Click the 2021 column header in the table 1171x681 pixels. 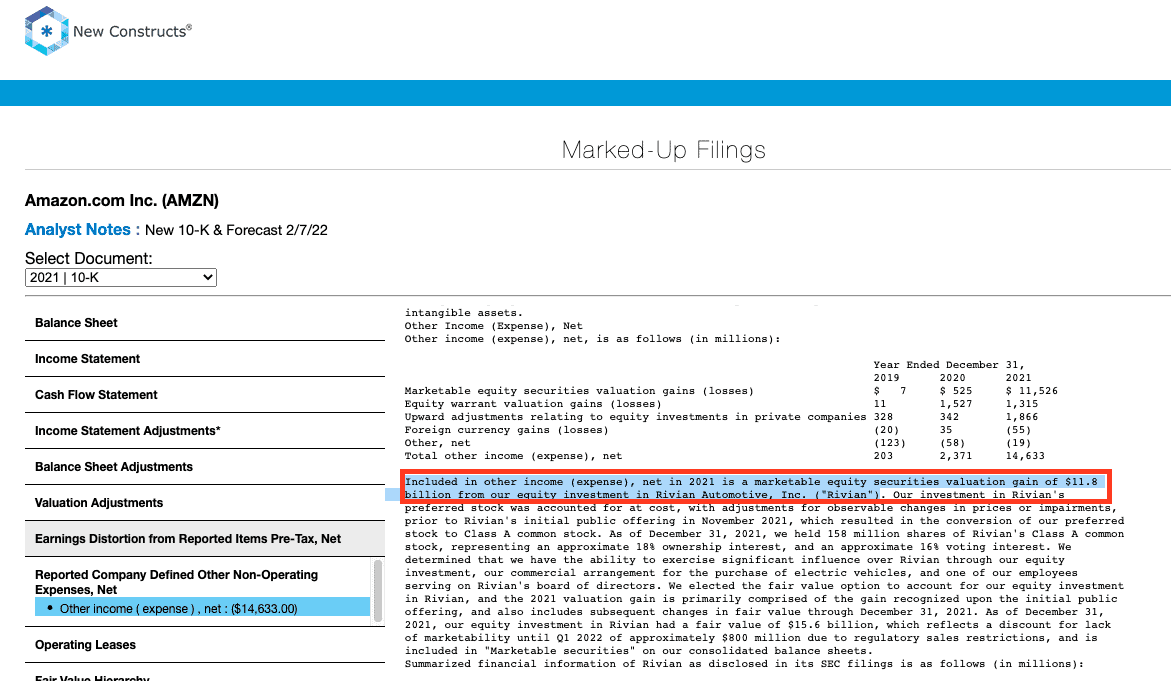click(x=1018, y=378)
